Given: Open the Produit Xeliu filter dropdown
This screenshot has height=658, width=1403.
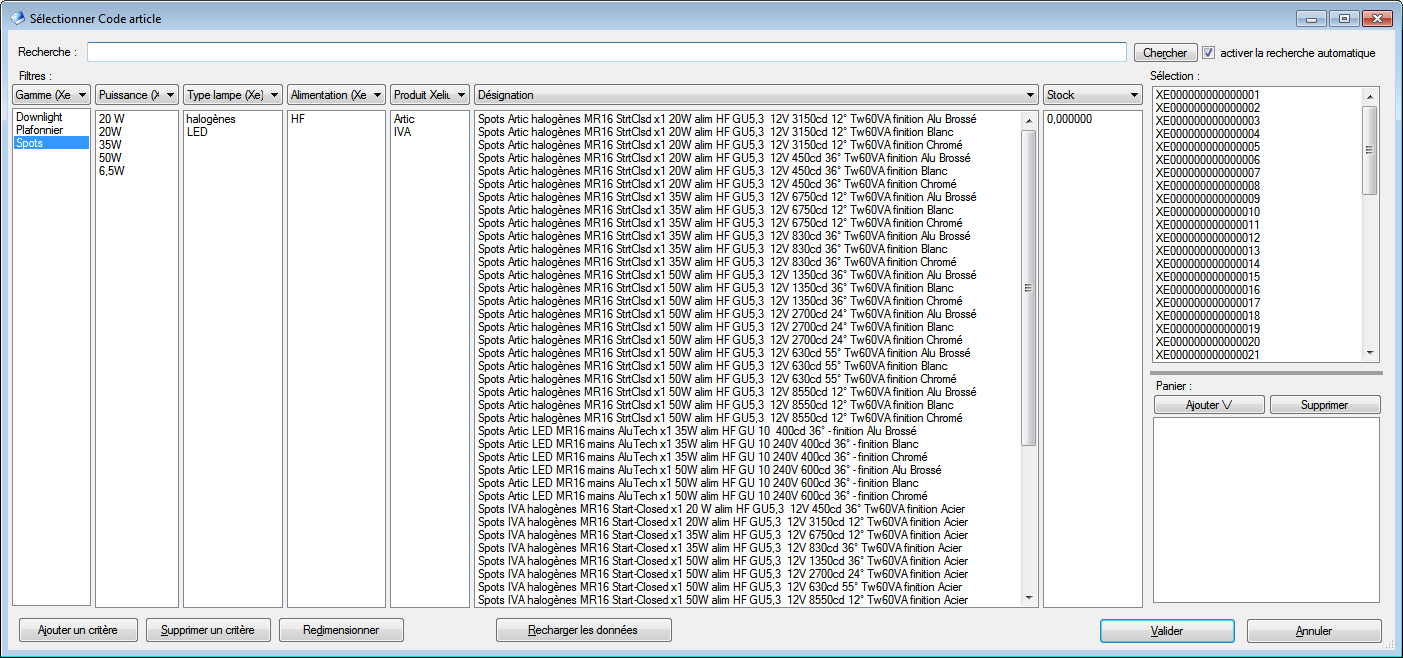Looking at the screenshot, I should [430, 95].
